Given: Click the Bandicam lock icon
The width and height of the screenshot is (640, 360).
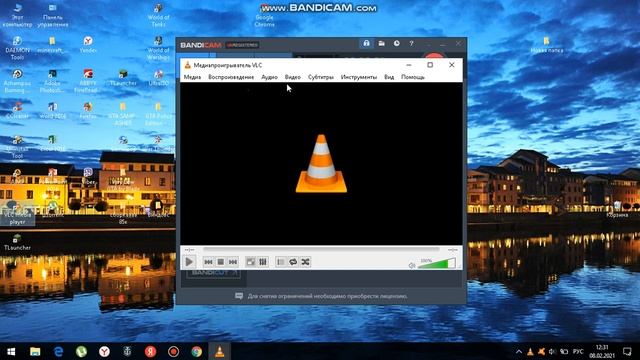Looking at the screenshot, I should click(x=366, y=43).
